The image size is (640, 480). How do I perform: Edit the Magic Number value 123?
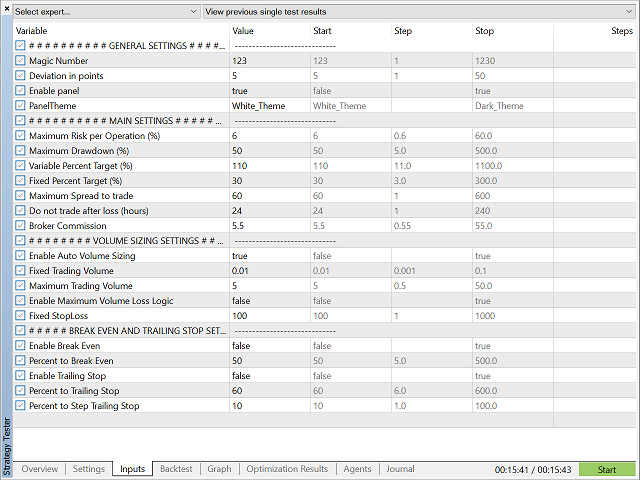tap(239, 60)
